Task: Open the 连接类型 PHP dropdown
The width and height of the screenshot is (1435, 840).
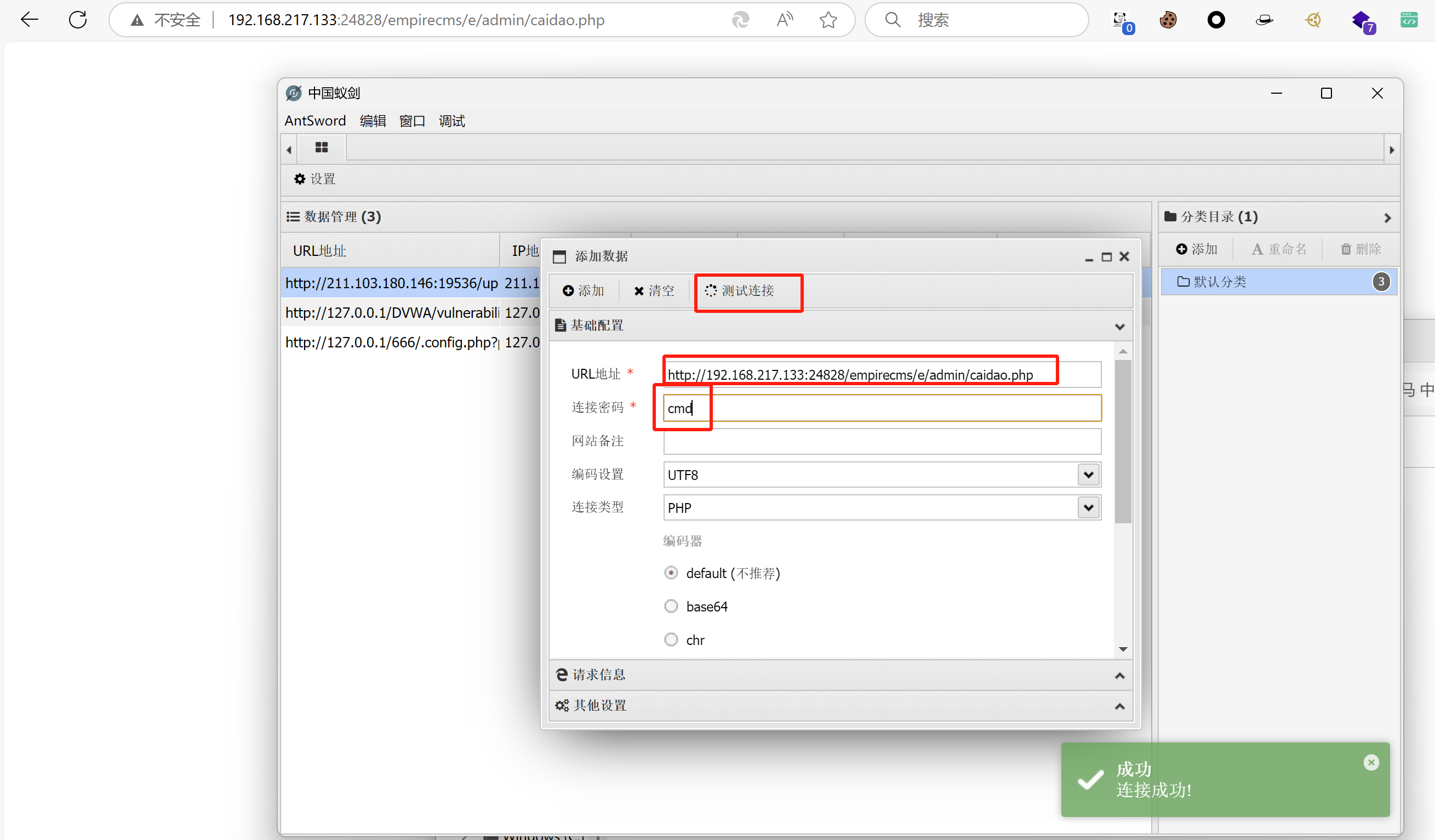Action: (1088, 508)
